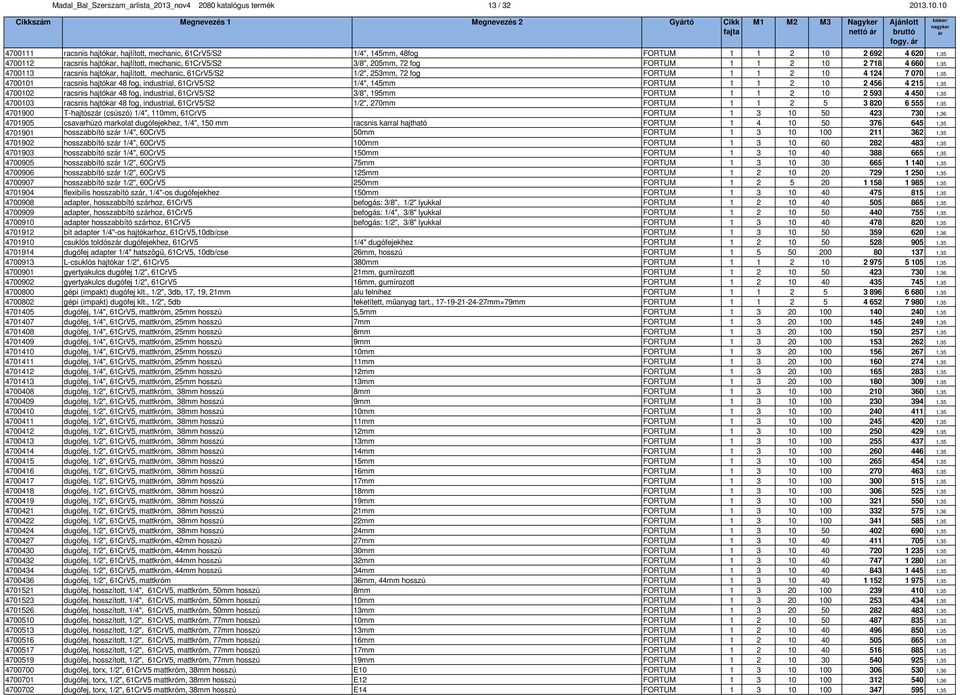This screenshot has width=960, height=695.
Task: Click the 'M1' column header
Action: click(758, 32)
